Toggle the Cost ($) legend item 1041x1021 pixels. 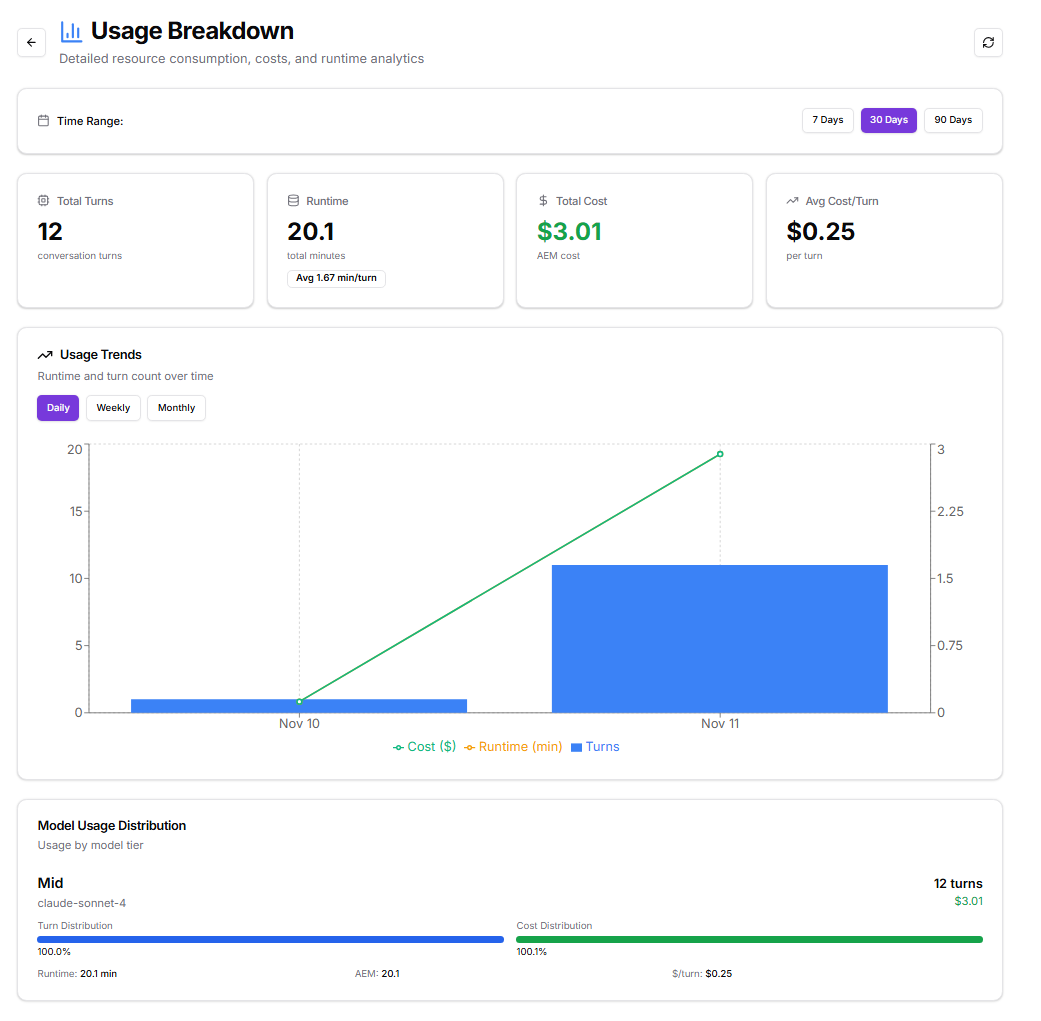(x=423, y=746)
